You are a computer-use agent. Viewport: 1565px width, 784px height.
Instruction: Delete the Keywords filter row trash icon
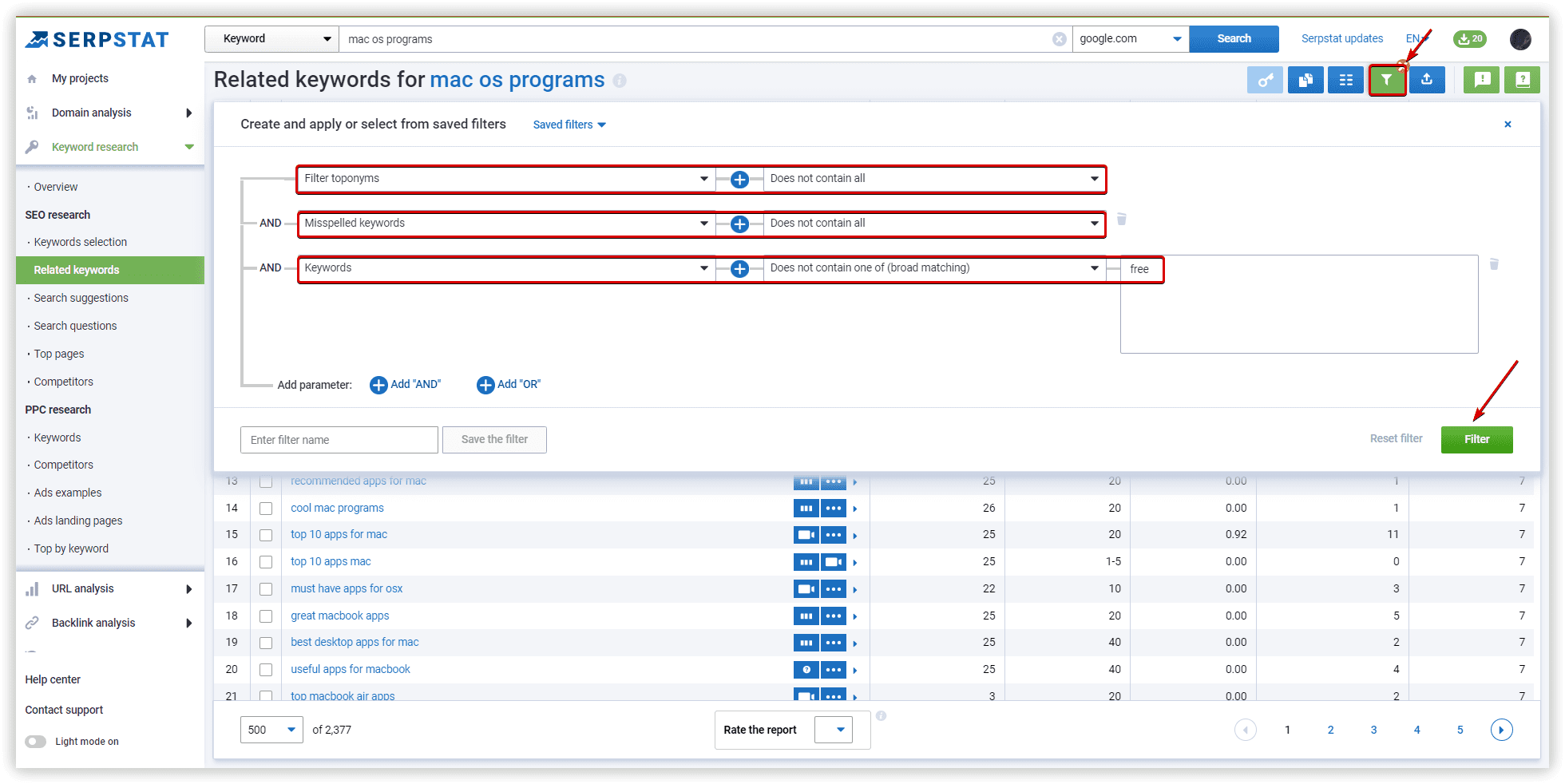(x=1494, y=264)
